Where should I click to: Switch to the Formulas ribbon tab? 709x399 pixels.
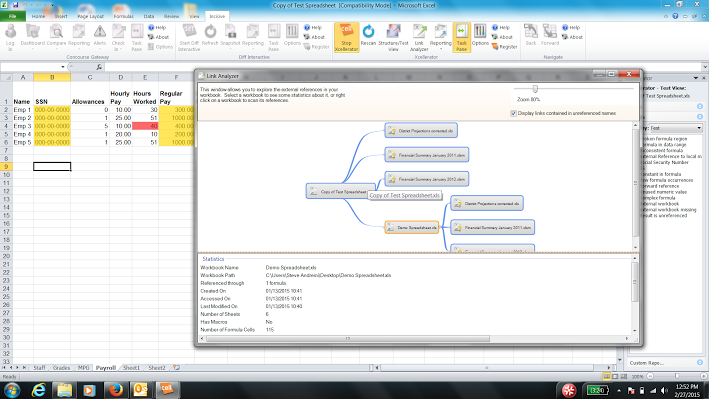123,16
